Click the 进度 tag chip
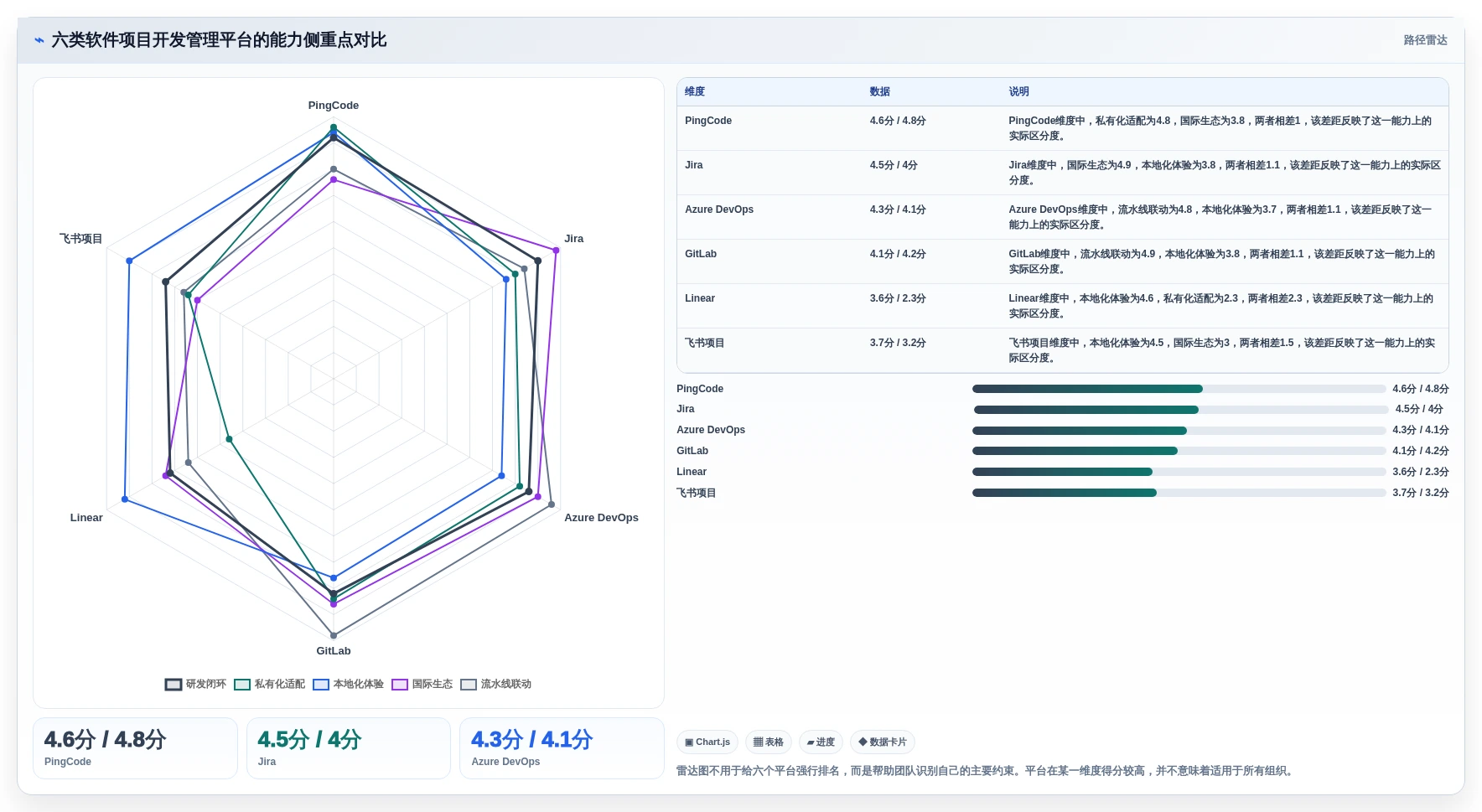 click(821, 742)
